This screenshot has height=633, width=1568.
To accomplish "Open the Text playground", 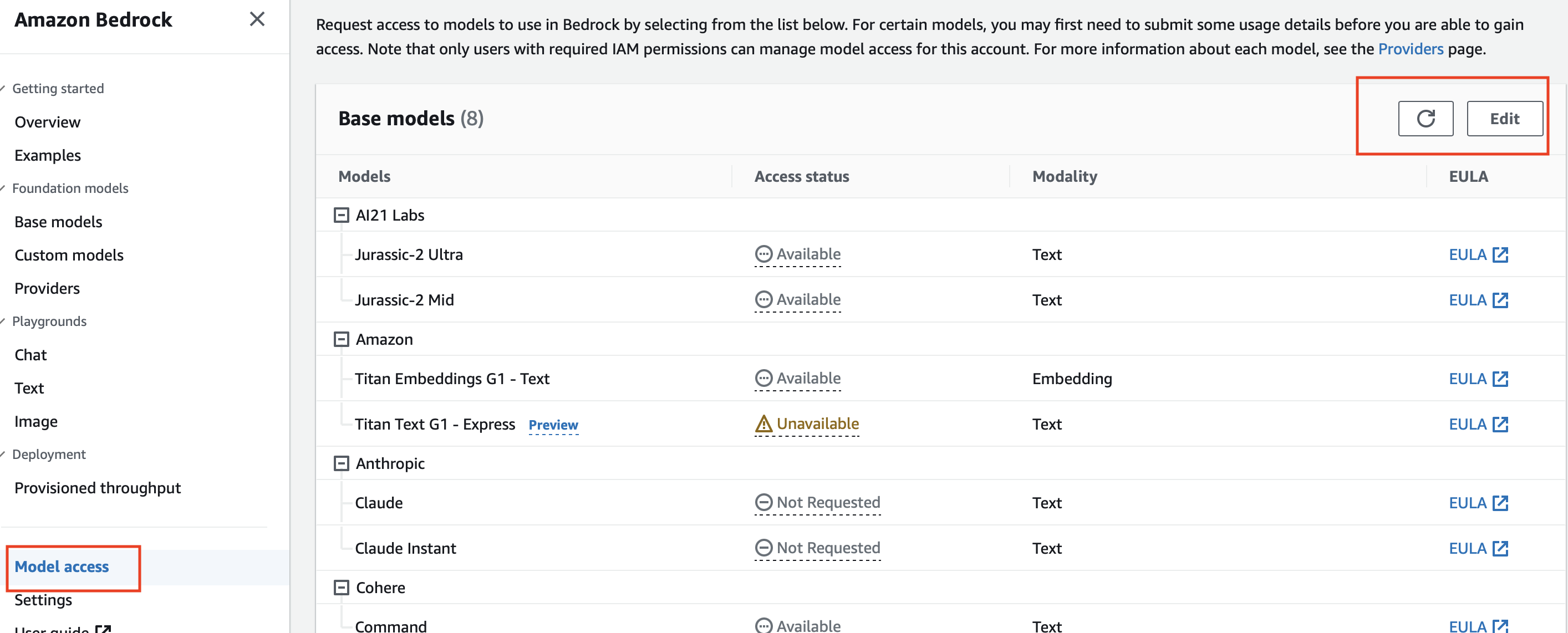I will (29, 389).
